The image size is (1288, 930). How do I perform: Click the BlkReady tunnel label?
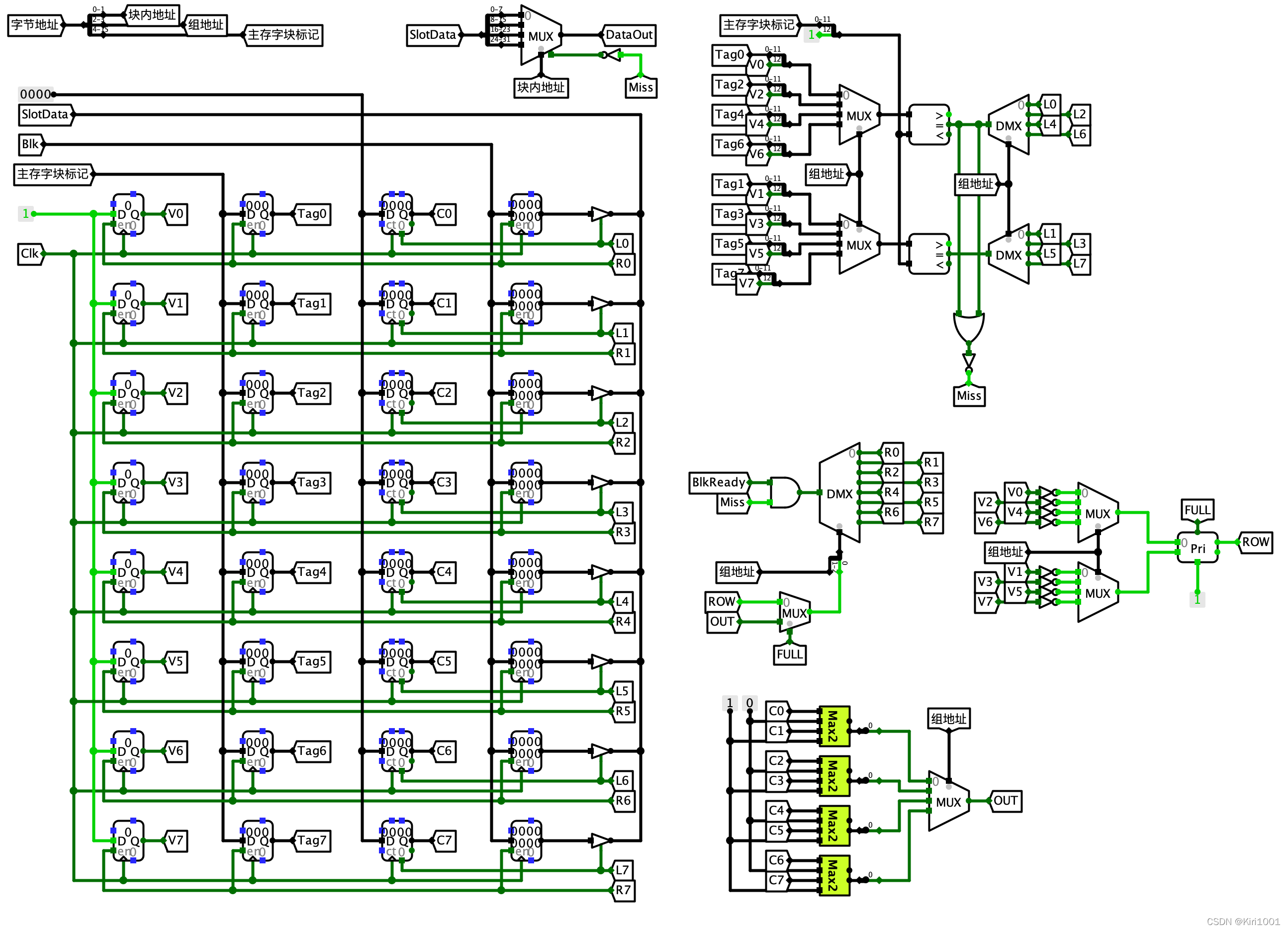719,482
